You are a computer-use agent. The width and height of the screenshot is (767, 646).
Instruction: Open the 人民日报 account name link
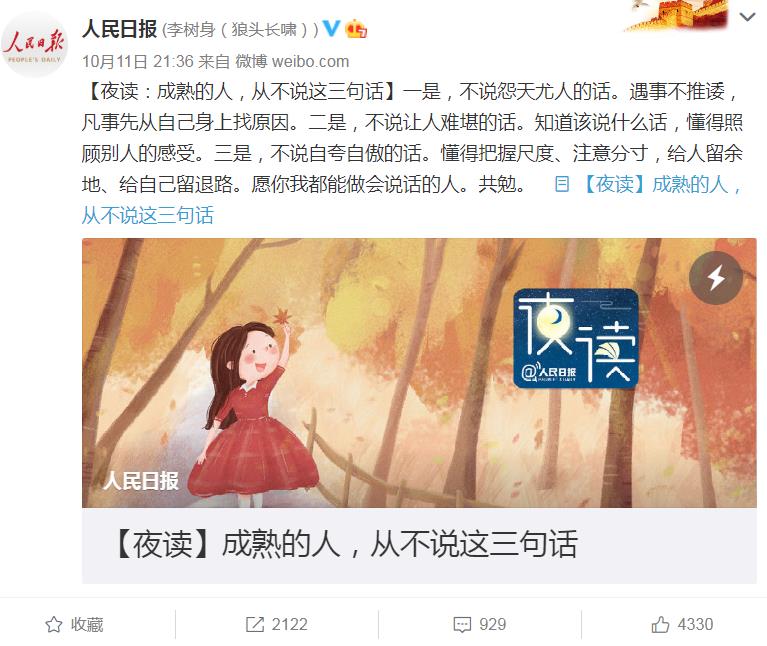119,29
